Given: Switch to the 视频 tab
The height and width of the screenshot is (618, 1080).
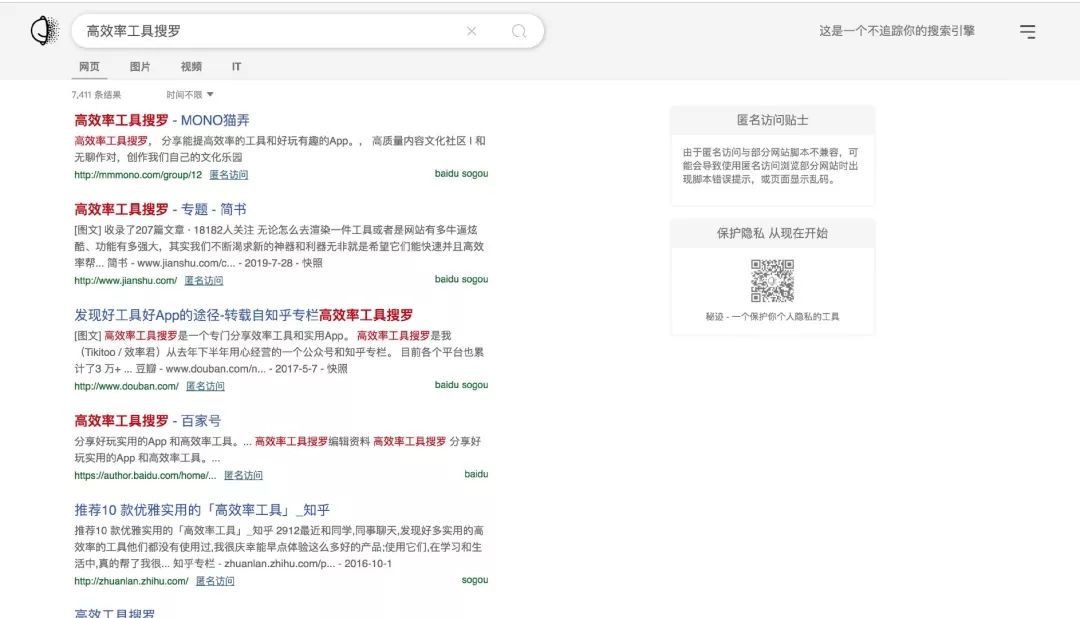Looking at the screenshot, I should tap(191, 67).
